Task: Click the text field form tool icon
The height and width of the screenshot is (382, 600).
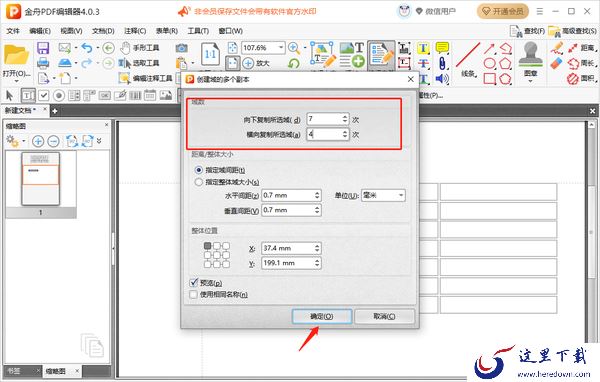Action: point(28,95)
